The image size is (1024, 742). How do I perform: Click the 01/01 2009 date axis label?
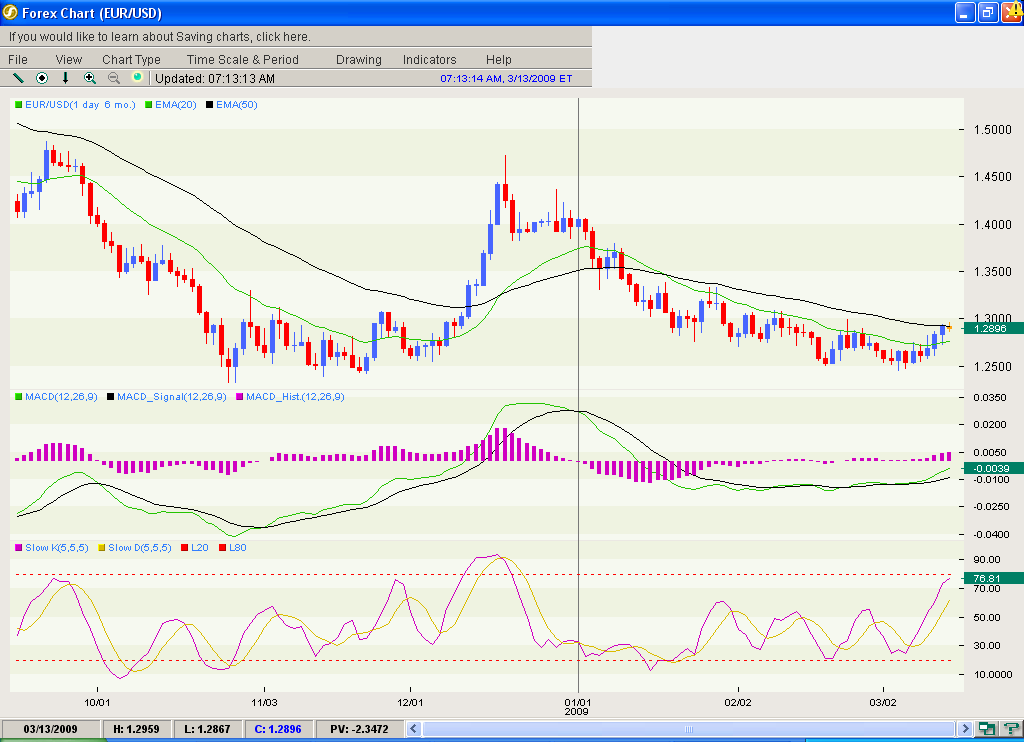(577, 707)
